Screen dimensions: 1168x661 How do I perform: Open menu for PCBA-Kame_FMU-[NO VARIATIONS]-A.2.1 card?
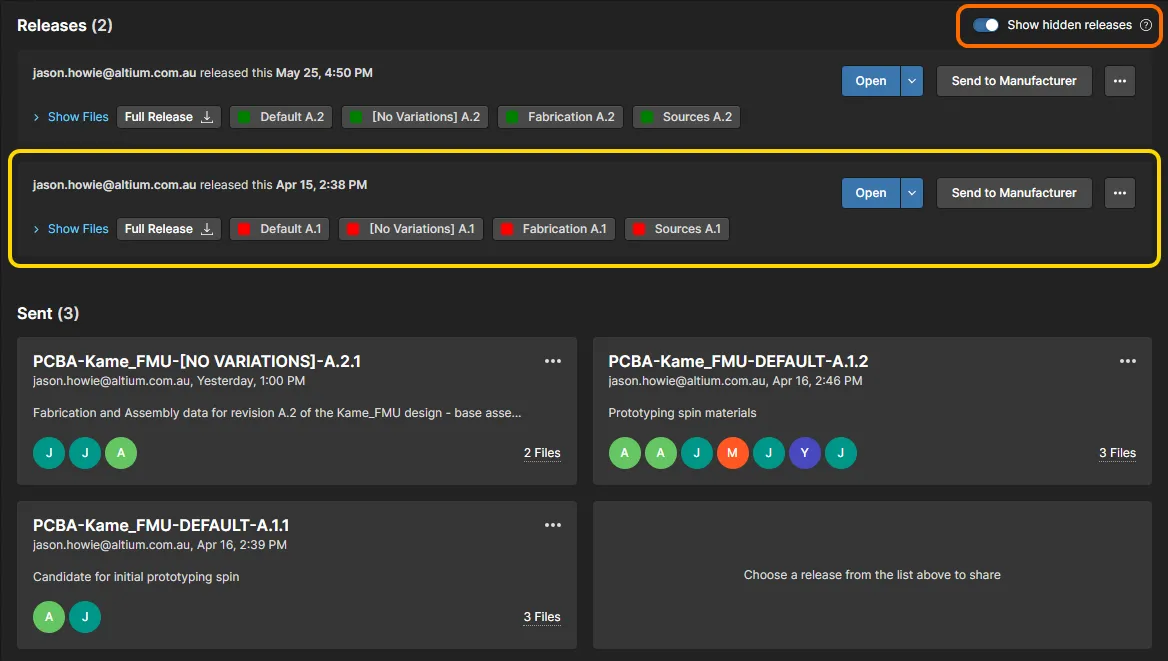[553, 361]
